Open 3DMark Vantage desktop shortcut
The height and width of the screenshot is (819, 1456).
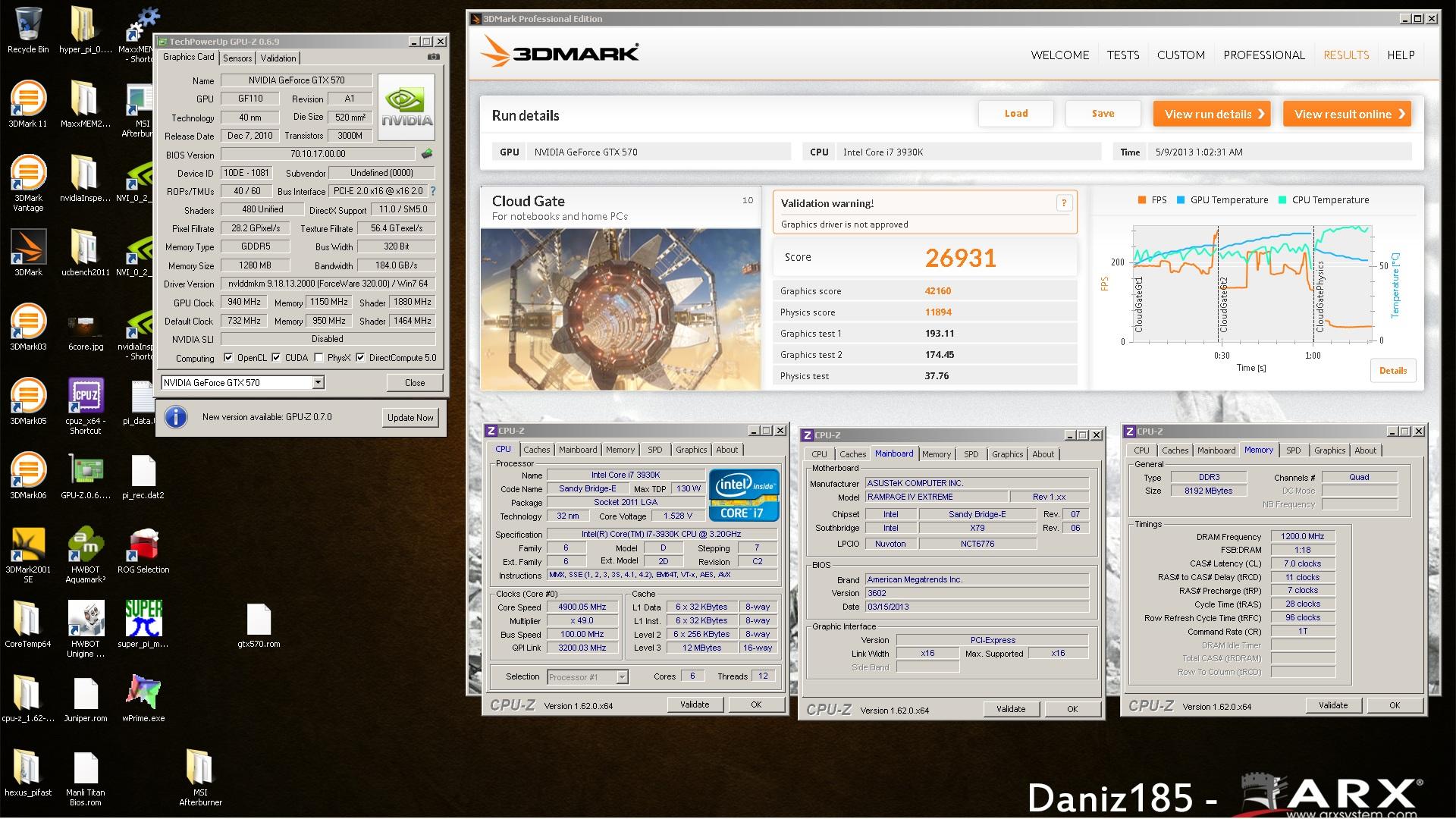[x=28, y=182]
